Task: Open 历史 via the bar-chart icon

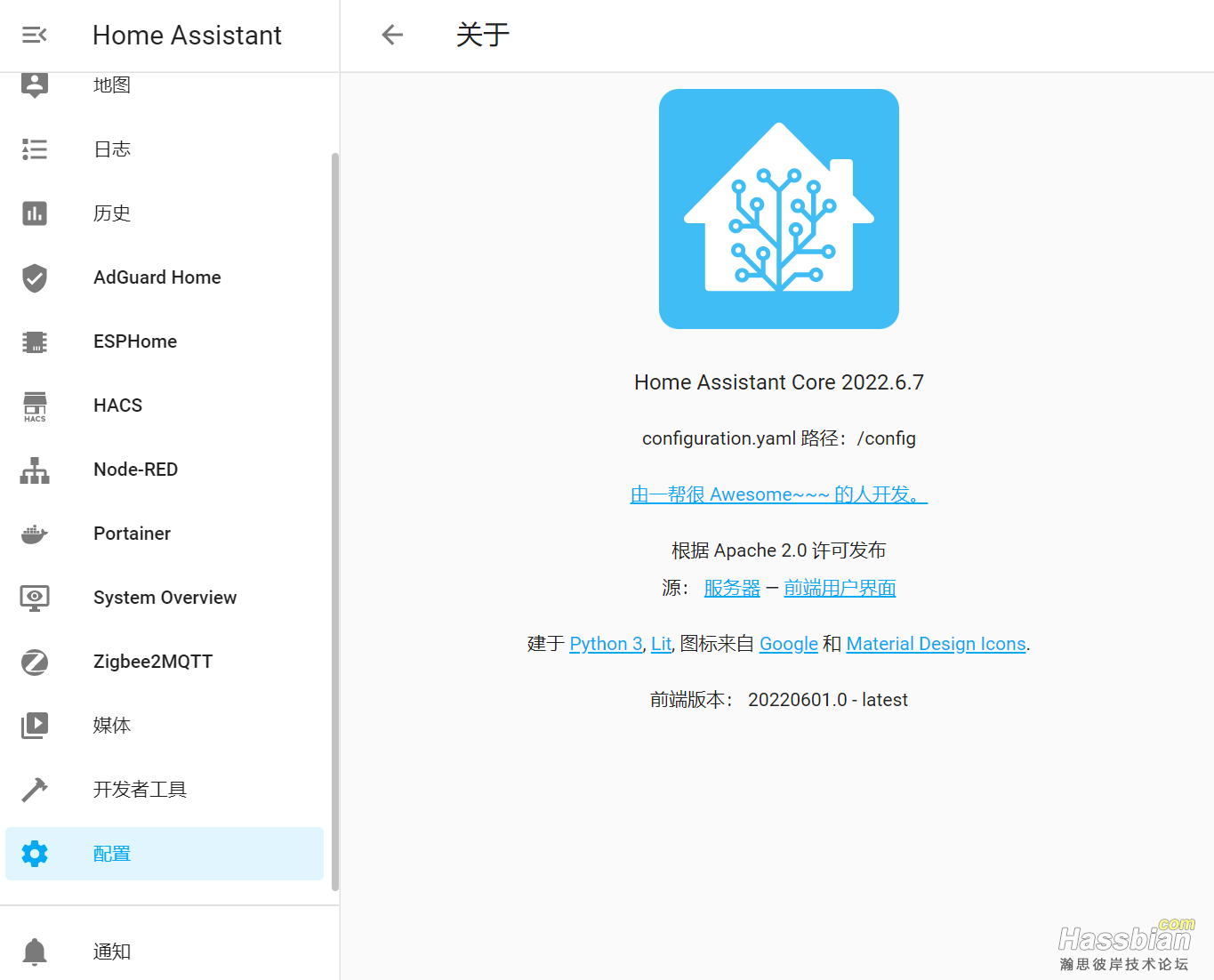Action: coord(34,213)
